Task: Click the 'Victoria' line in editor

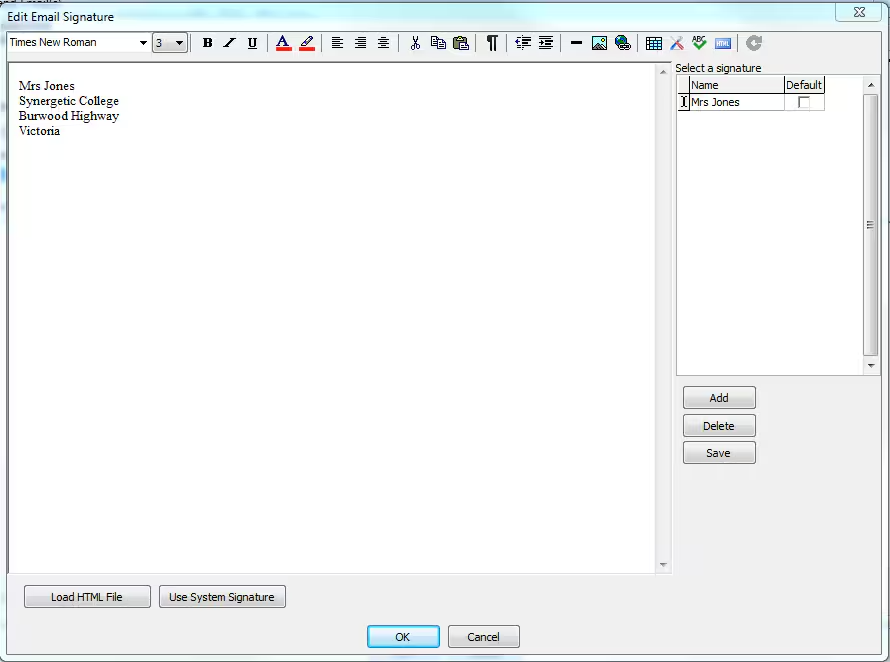Action: coord(39,131)
